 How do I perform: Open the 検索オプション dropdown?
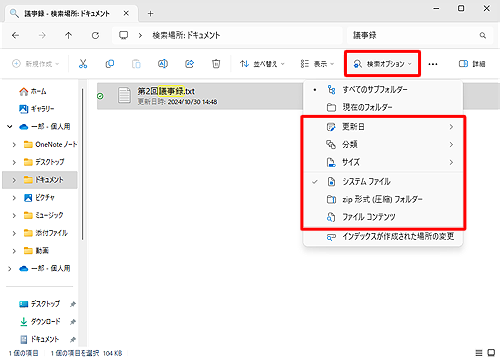[x=382, y=64]
